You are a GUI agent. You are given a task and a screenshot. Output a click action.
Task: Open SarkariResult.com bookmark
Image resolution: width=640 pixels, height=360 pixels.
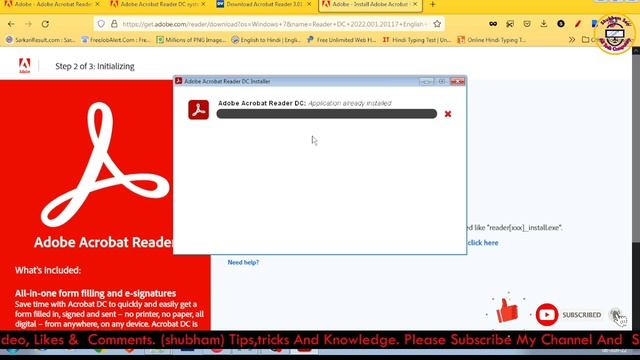[x=40, y=40]
